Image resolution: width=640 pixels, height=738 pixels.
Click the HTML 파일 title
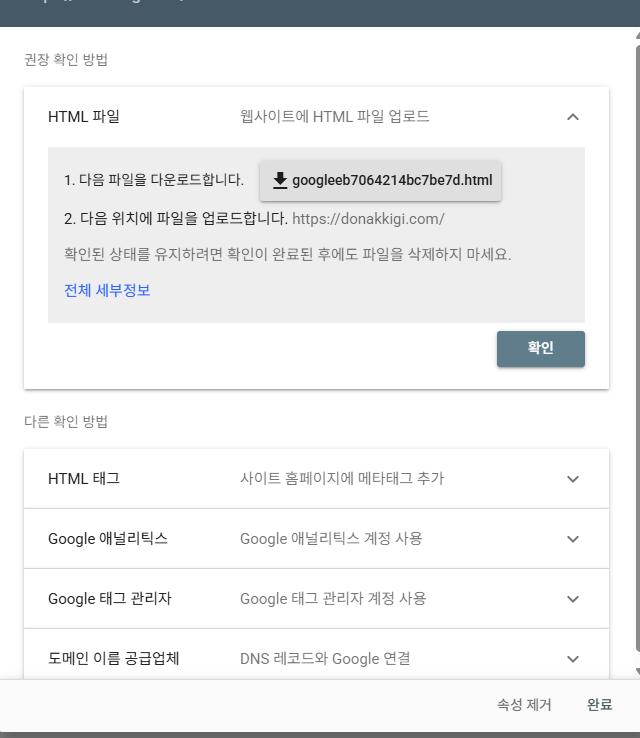(84, 116)
